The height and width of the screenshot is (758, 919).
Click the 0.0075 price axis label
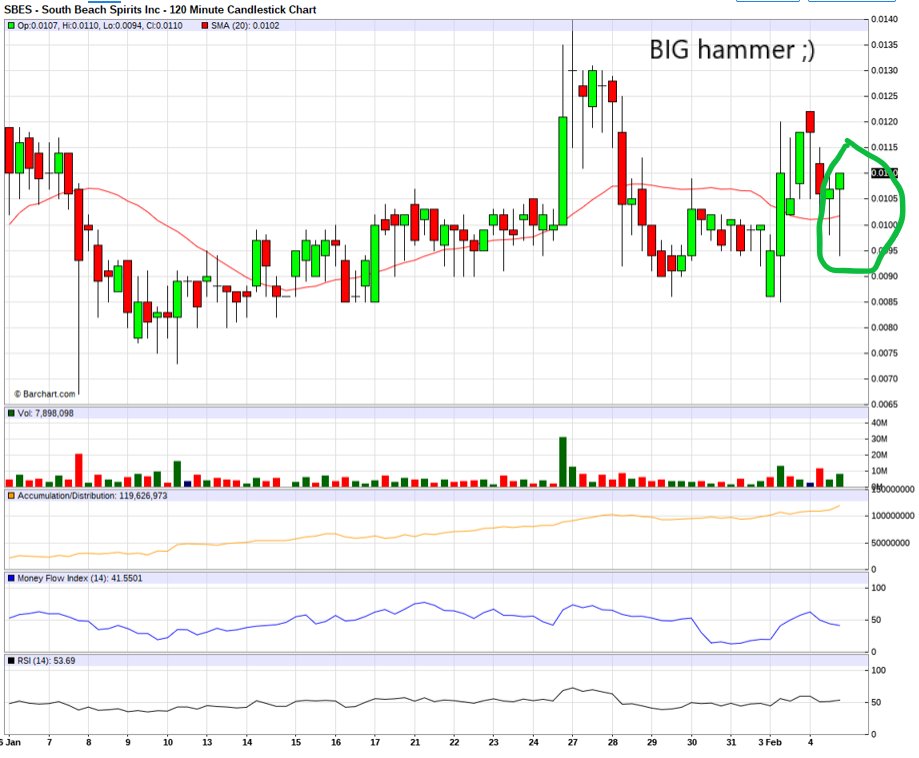[x=884, y=353]
